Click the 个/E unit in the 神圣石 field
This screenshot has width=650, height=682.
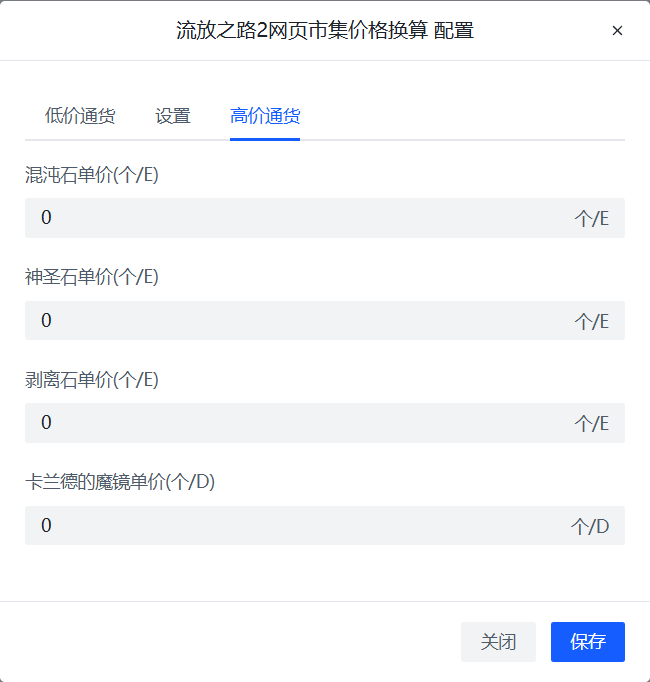(591, 322)
